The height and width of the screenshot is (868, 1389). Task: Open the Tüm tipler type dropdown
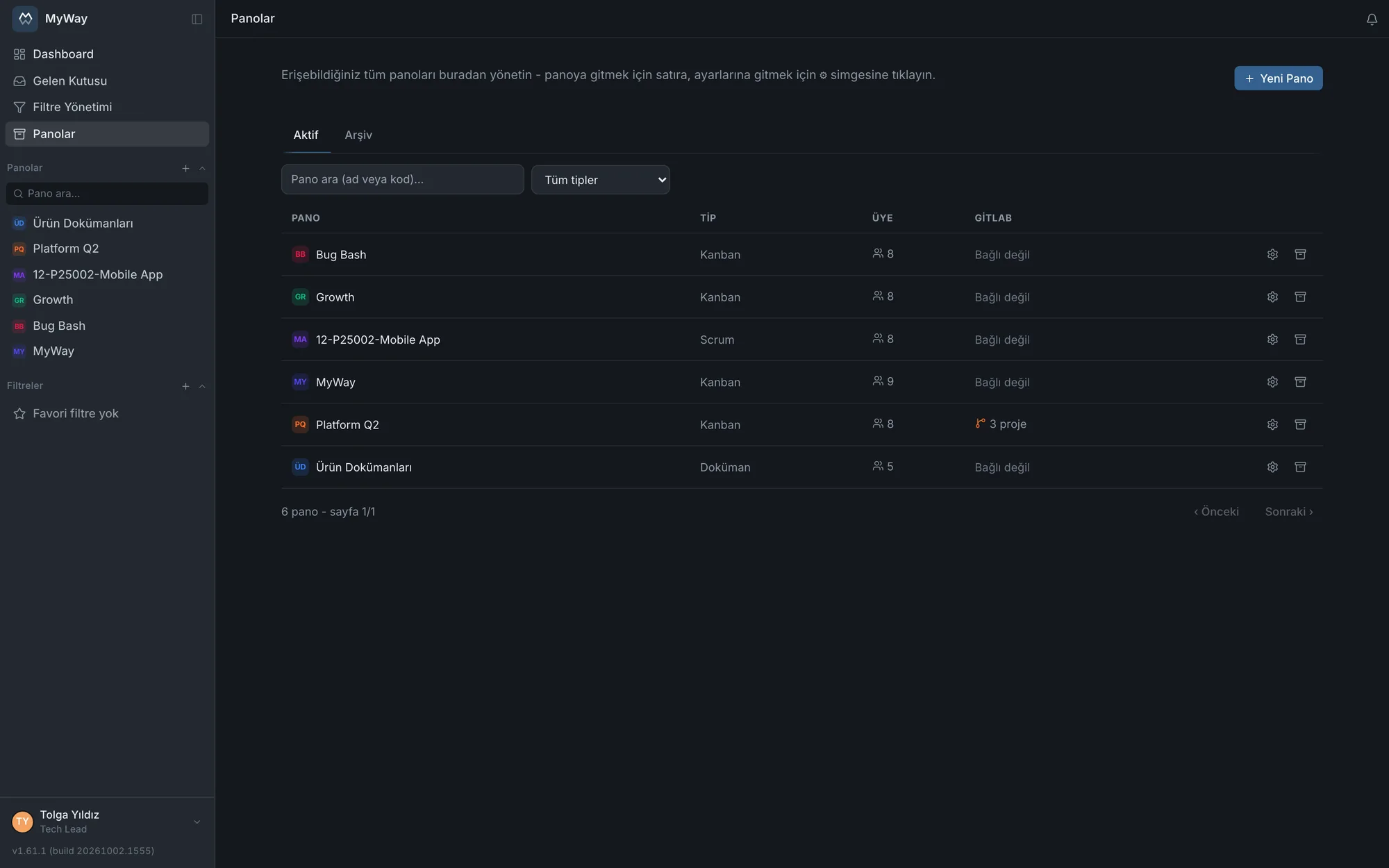click(x=600, y=180)
